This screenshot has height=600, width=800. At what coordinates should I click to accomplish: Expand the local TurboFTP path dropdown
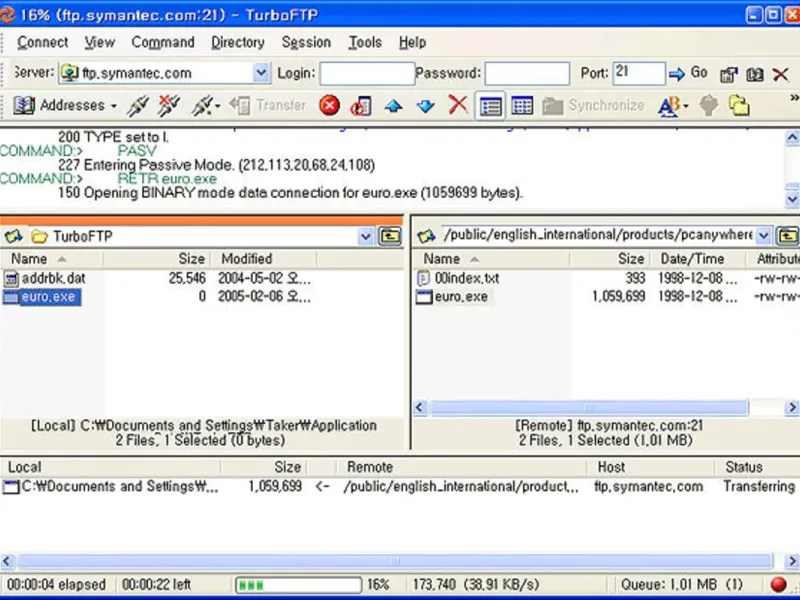click(x=365, y=236)
